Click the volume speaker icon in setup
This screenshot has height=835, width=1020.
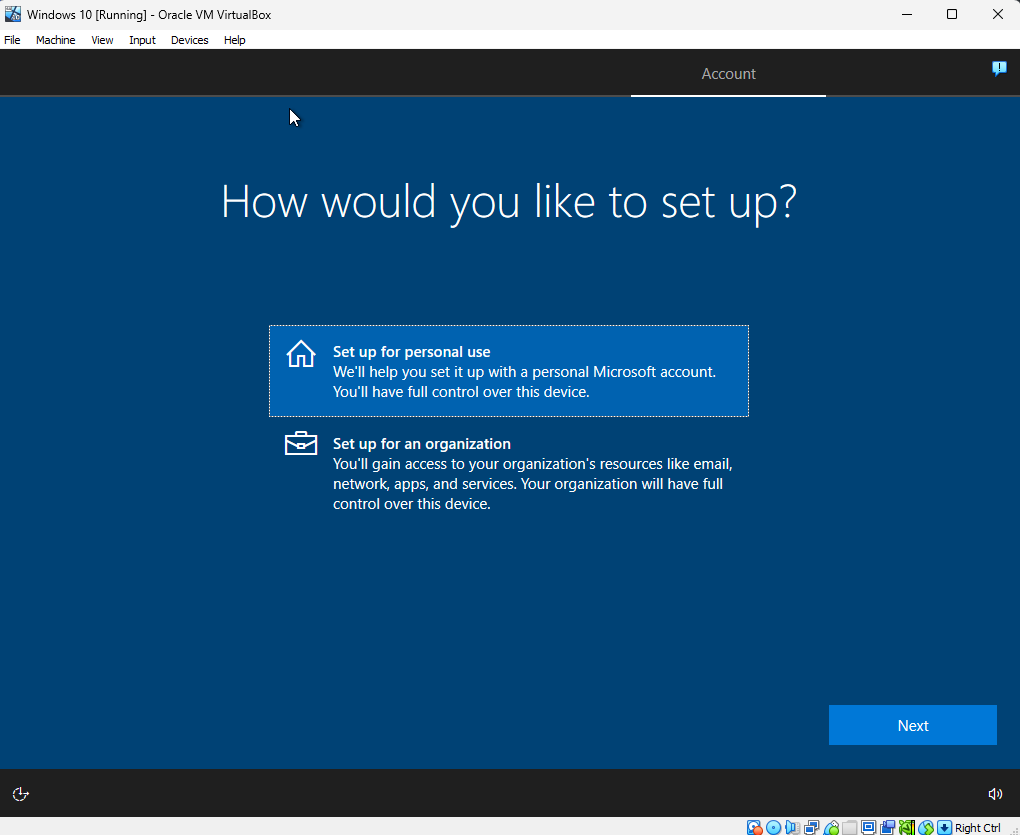[995, 793]
